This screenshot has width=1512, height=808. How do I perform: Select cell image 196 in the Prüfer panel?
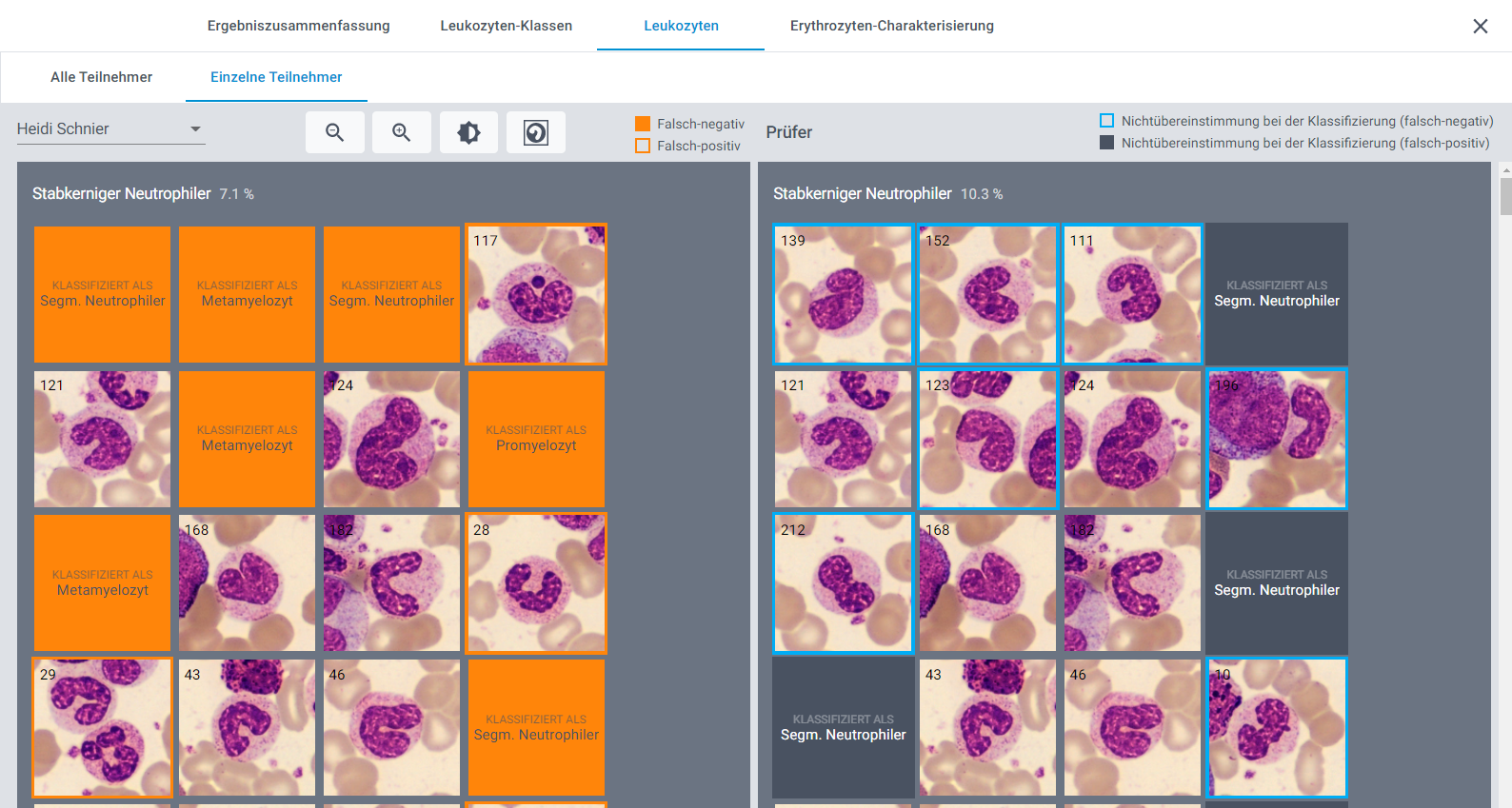[x=1277, y=439]
